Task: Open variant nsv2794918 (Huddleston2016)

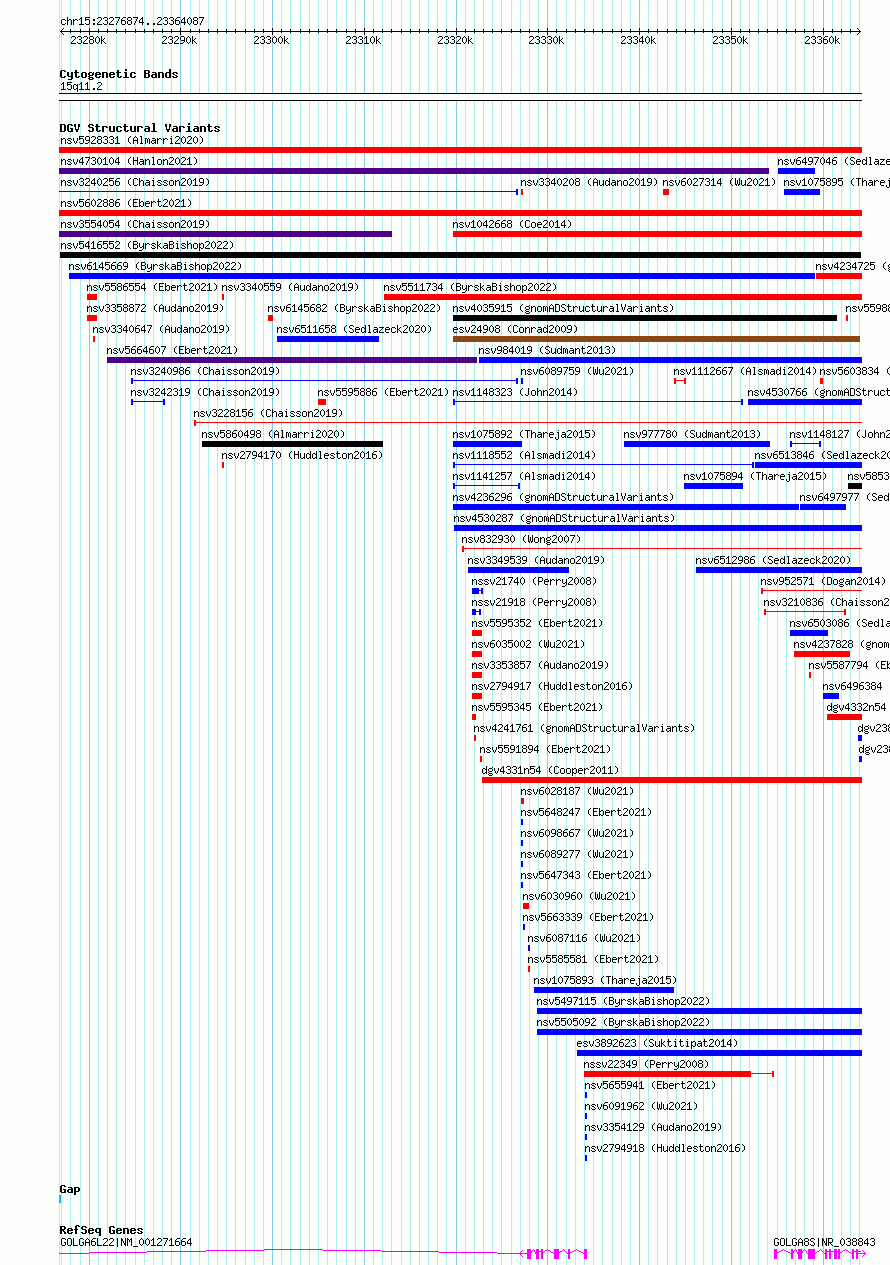Action: [x=665, y=1148]
